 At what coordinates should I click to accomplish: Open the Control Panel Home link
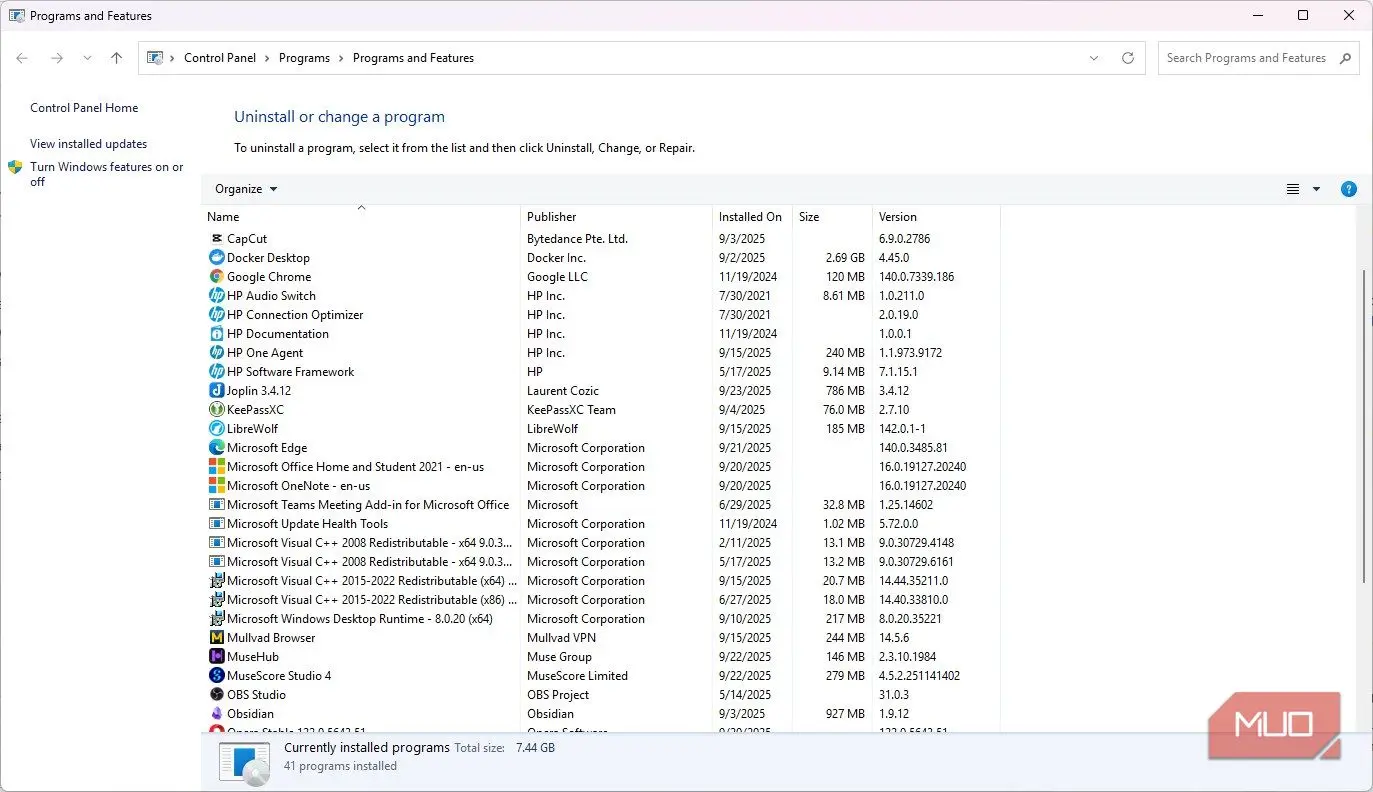tap(84, 108)
